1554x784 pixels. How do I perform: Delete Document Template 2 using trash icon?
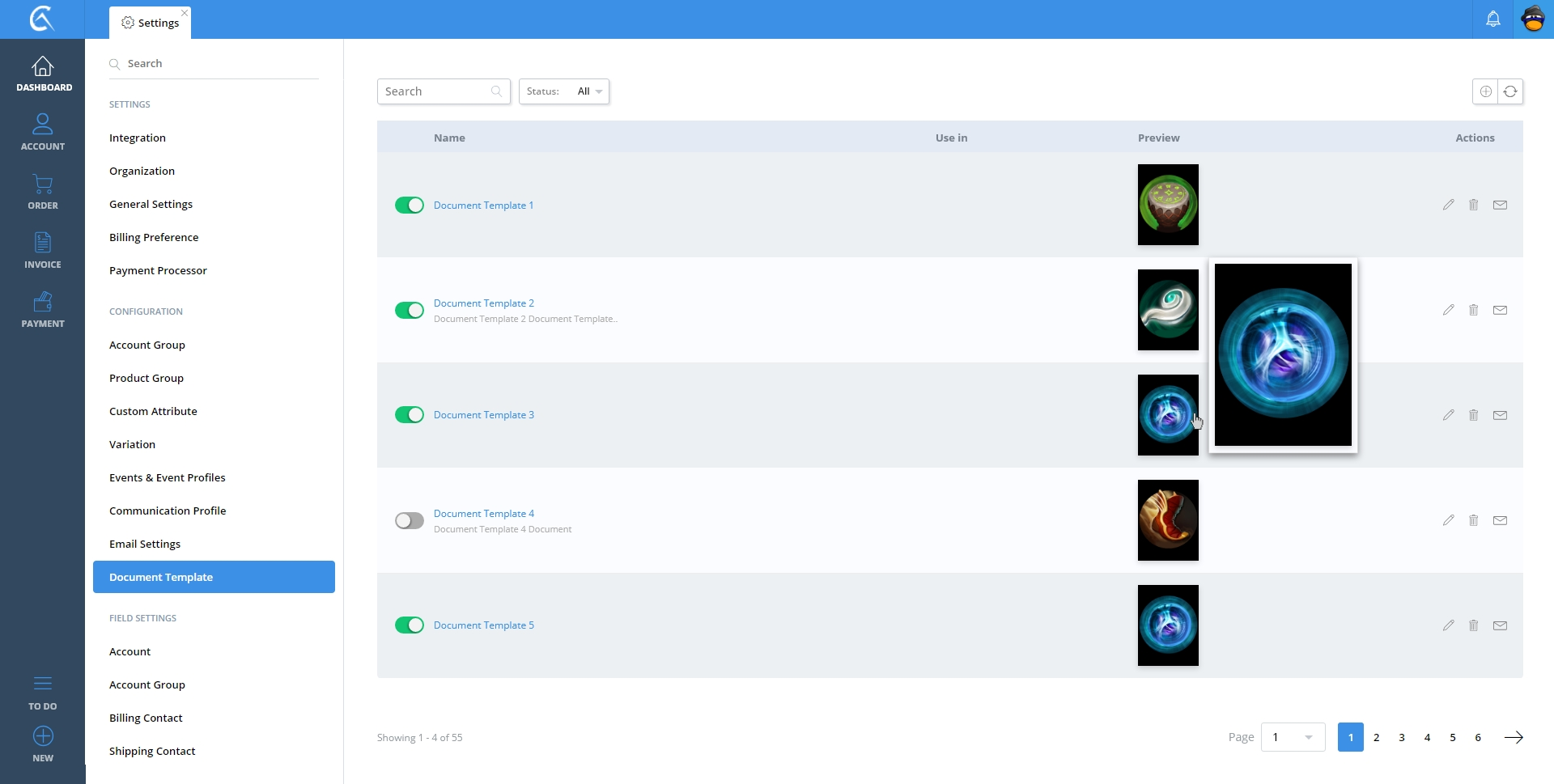coord(1473,310)
